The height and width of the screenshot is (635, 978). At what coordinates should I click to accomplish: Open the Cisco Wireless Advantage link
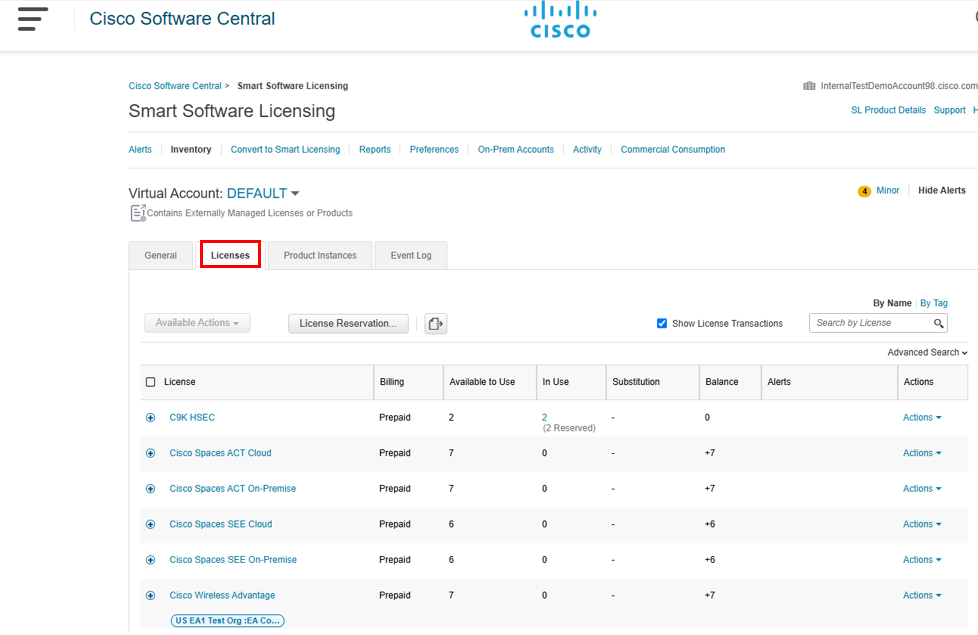(222, 595)
